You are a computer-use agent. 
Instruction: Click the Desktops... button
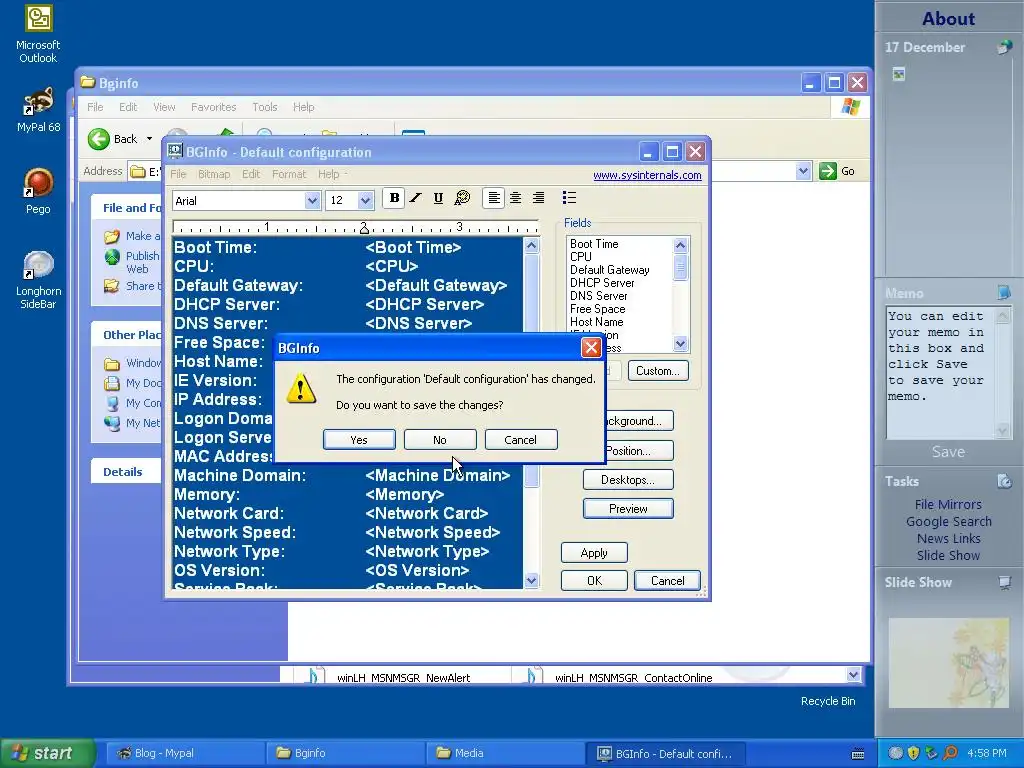click(x=628, y=479)
